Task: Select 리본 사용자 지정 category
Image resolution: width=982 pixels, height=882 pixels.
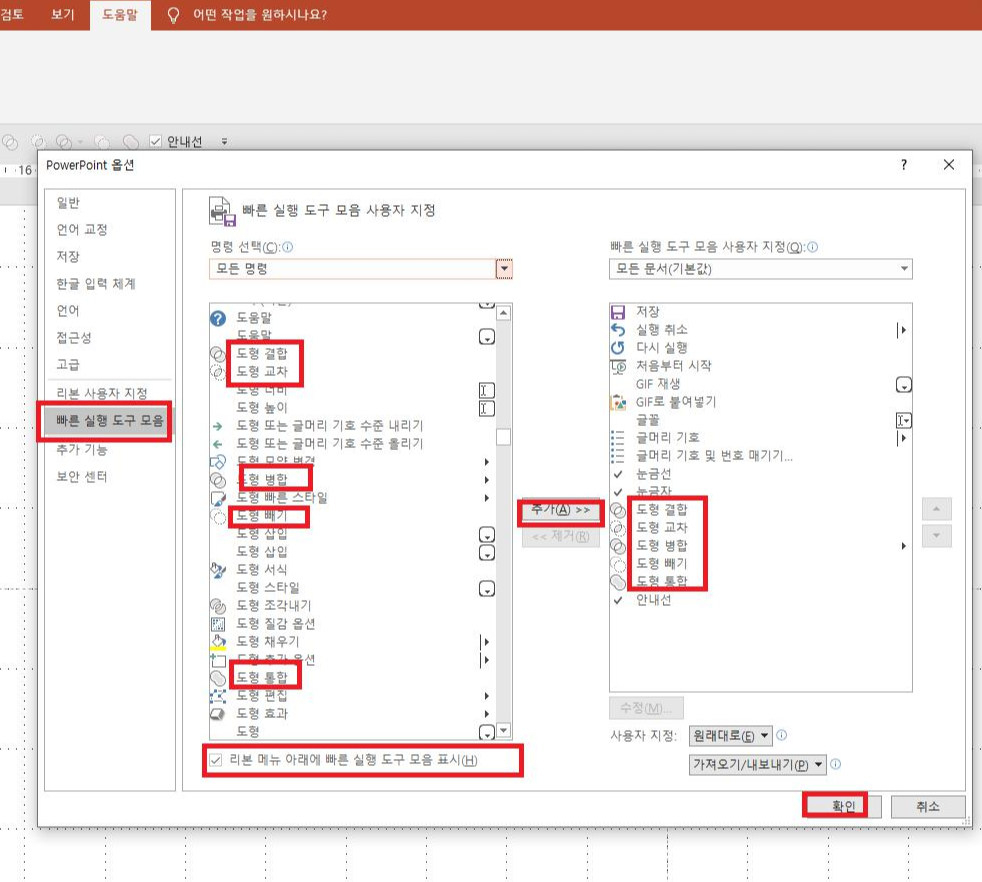Action: click(102, 393)
